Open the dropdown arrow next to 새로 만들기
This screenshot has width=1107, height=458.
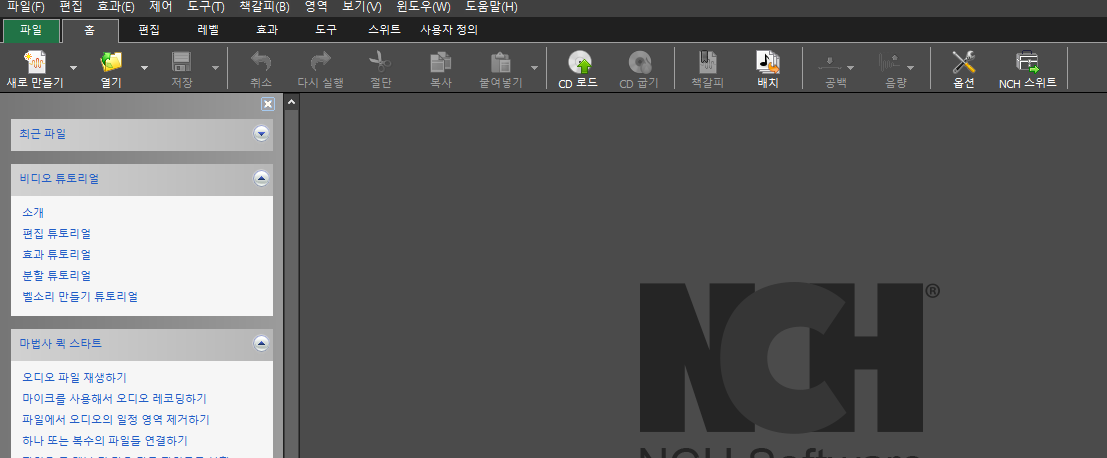click(74, 68)
